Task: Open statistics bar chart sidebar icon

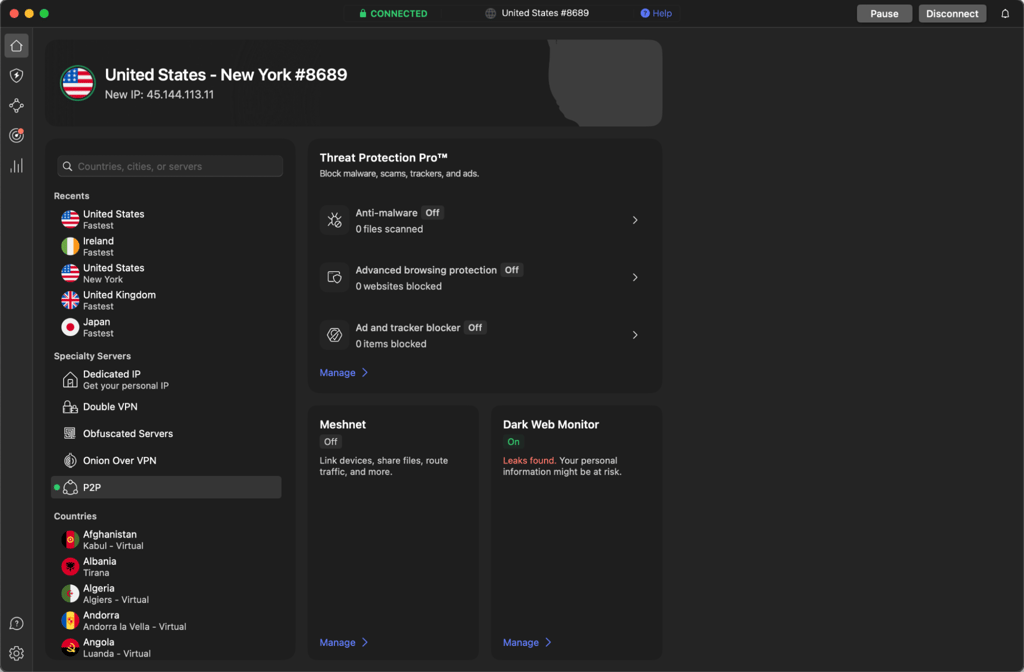Action: click(16, 166)
